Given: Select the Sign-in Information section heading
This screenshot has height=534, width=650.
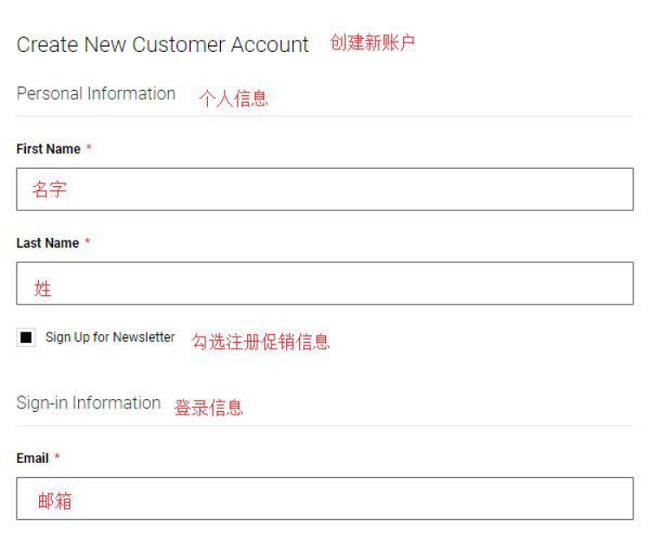Looking at the screenshot, I should 89,403.
